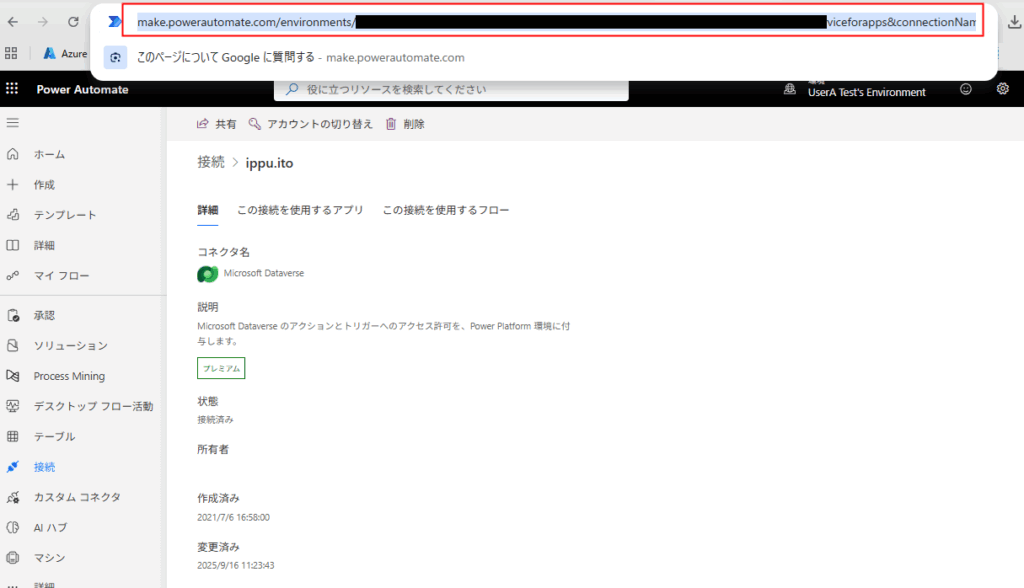
Task: Click the AI ハブ icon
Action: pos(12,527)
